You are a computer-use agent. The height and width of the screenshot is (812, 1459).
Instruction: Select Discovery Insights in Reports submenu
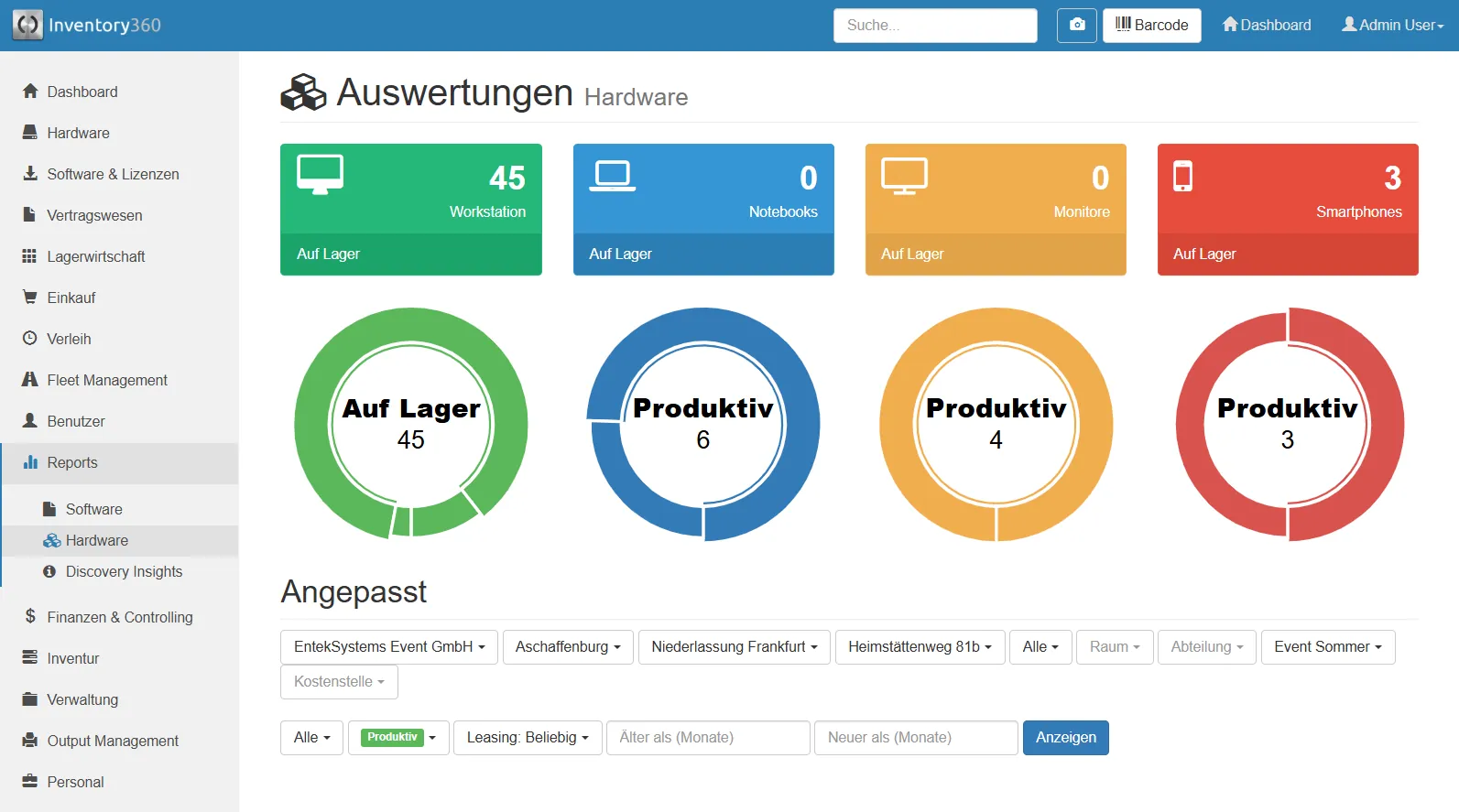[124, 572]
